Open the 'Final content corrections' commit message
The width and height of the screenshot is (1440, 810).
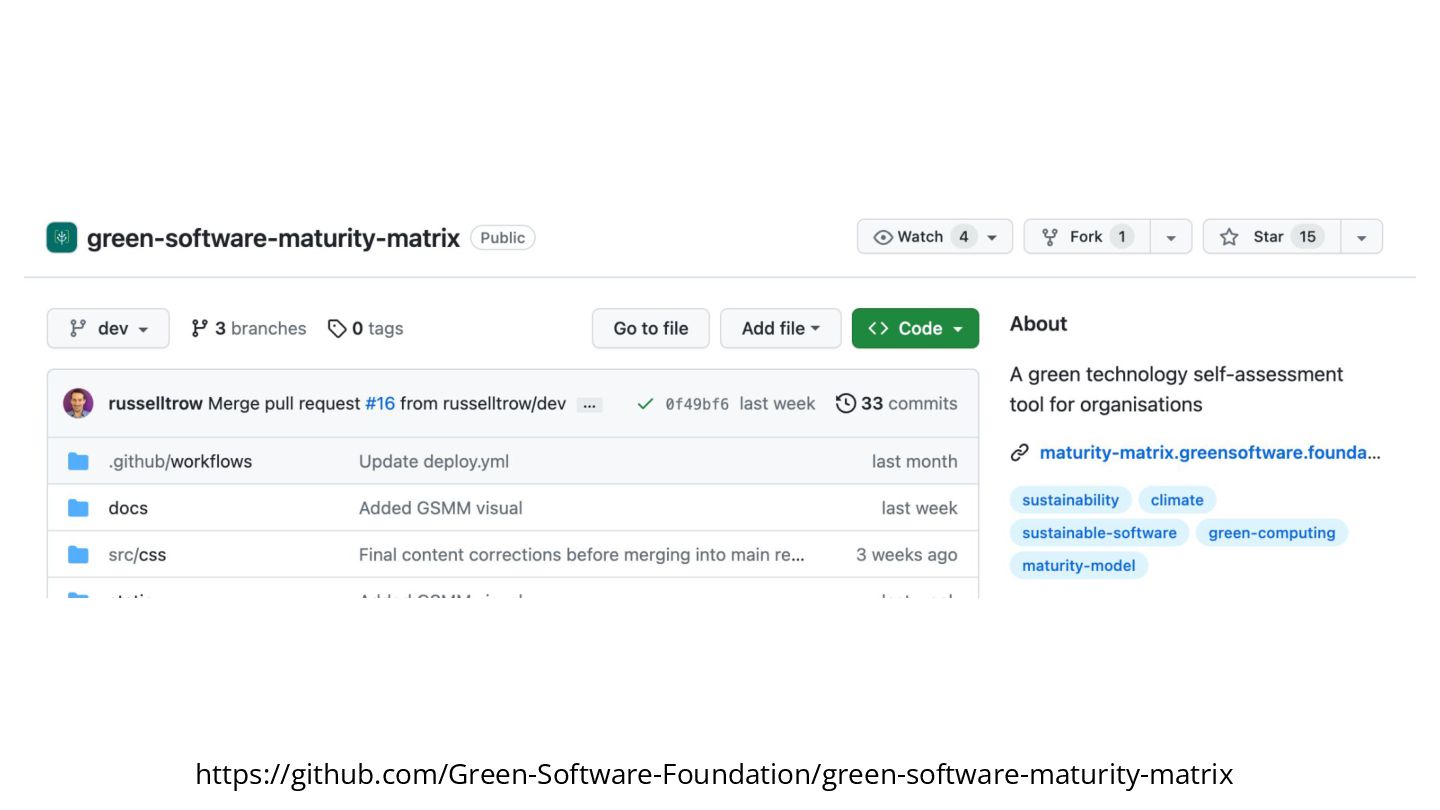582,554
